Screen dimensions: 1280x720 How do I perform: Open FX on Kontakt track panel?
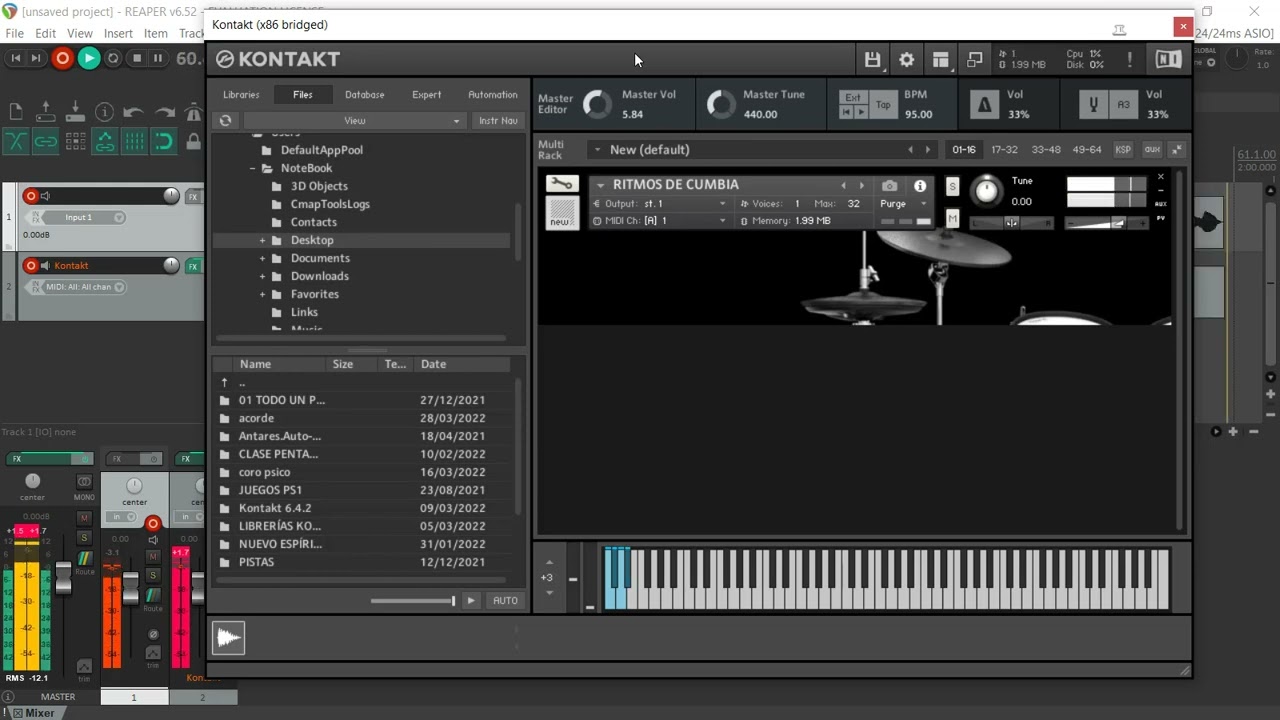[193, 266]
